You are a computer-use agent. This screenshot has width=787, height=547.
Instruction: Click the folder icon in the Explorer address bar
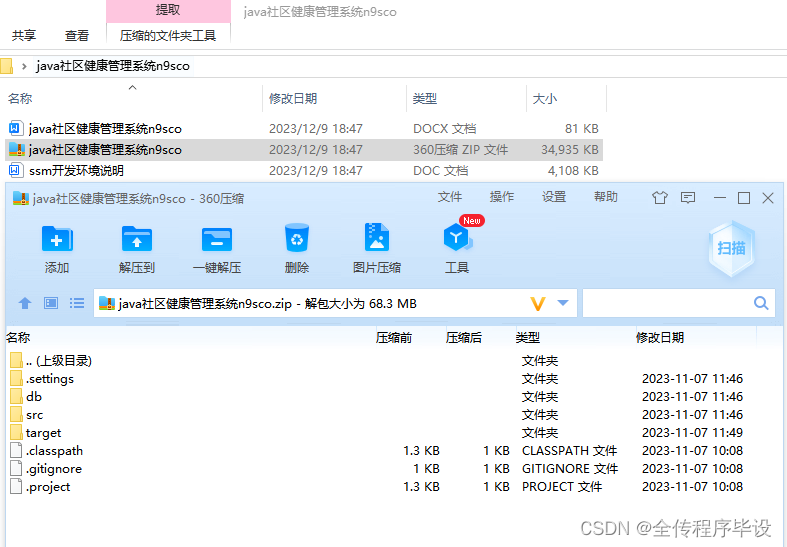pos(6,66)
